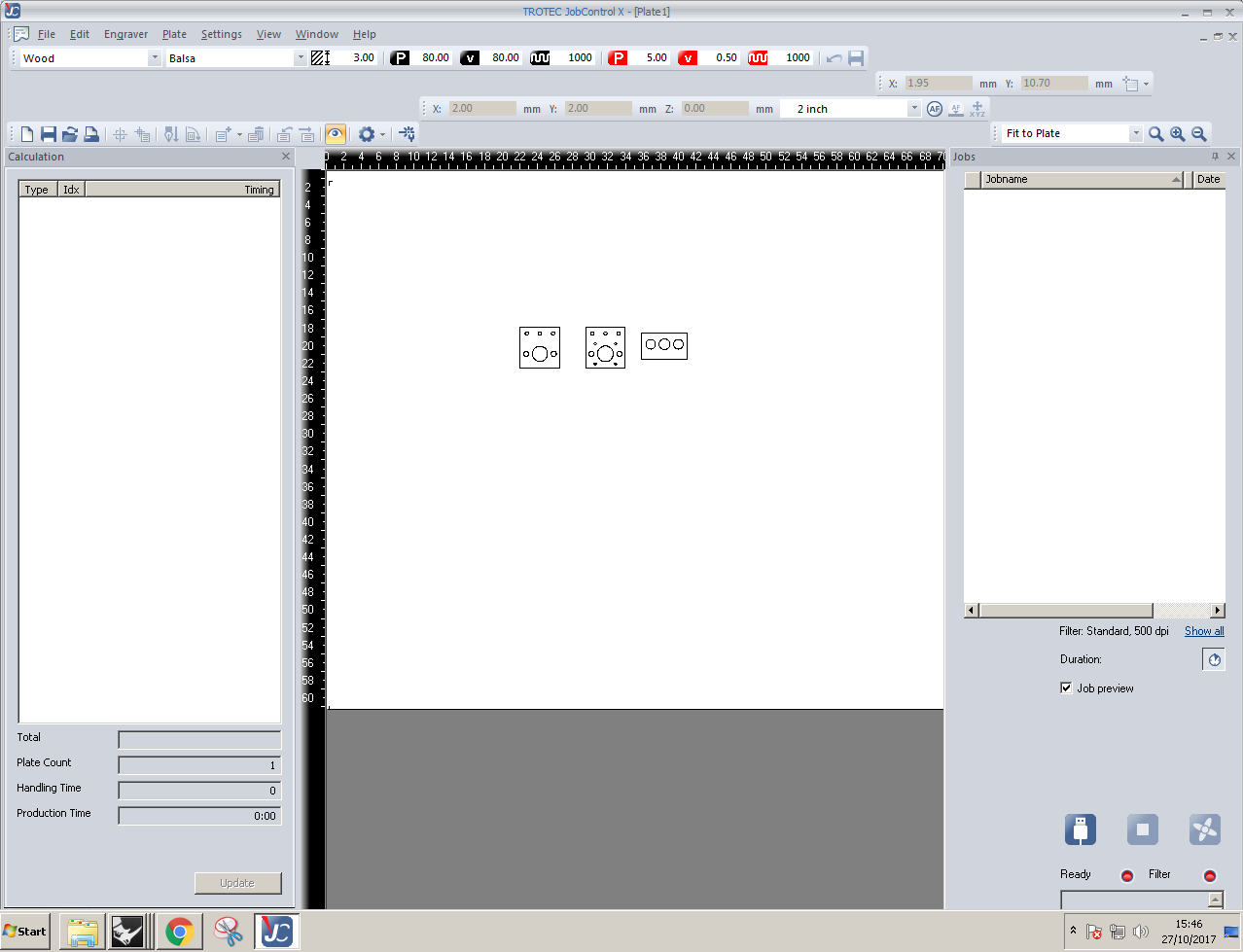Click the autofocus AF icon

935,109
